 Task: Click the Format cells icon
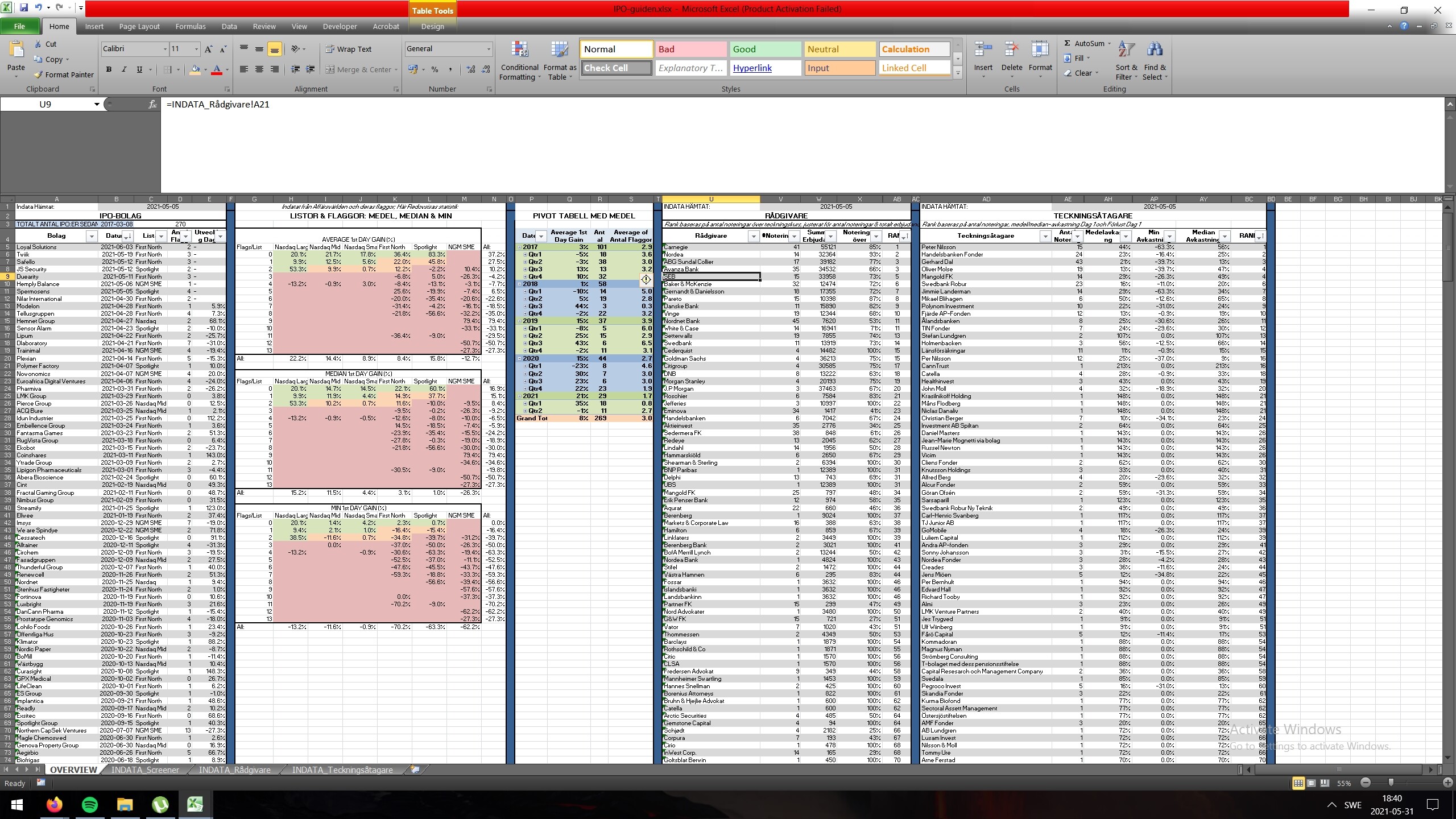coord(1040,50)
